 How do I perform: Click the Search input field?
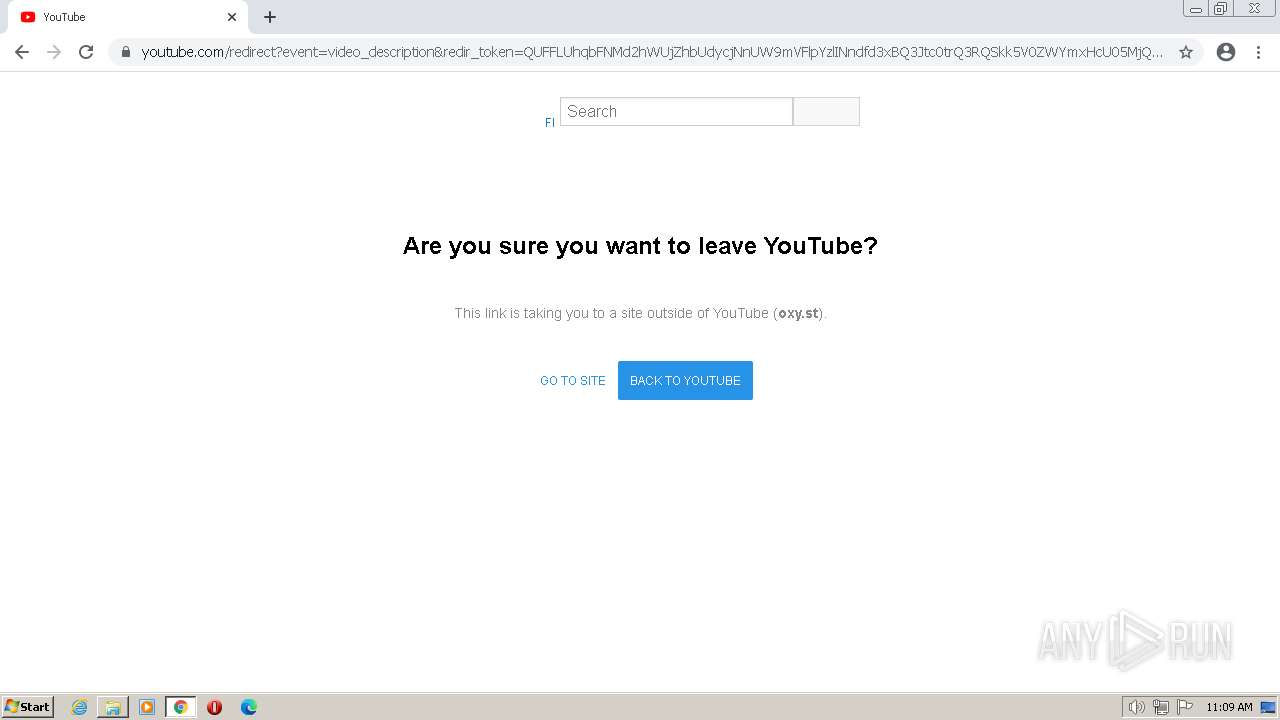tap(676, 111)
